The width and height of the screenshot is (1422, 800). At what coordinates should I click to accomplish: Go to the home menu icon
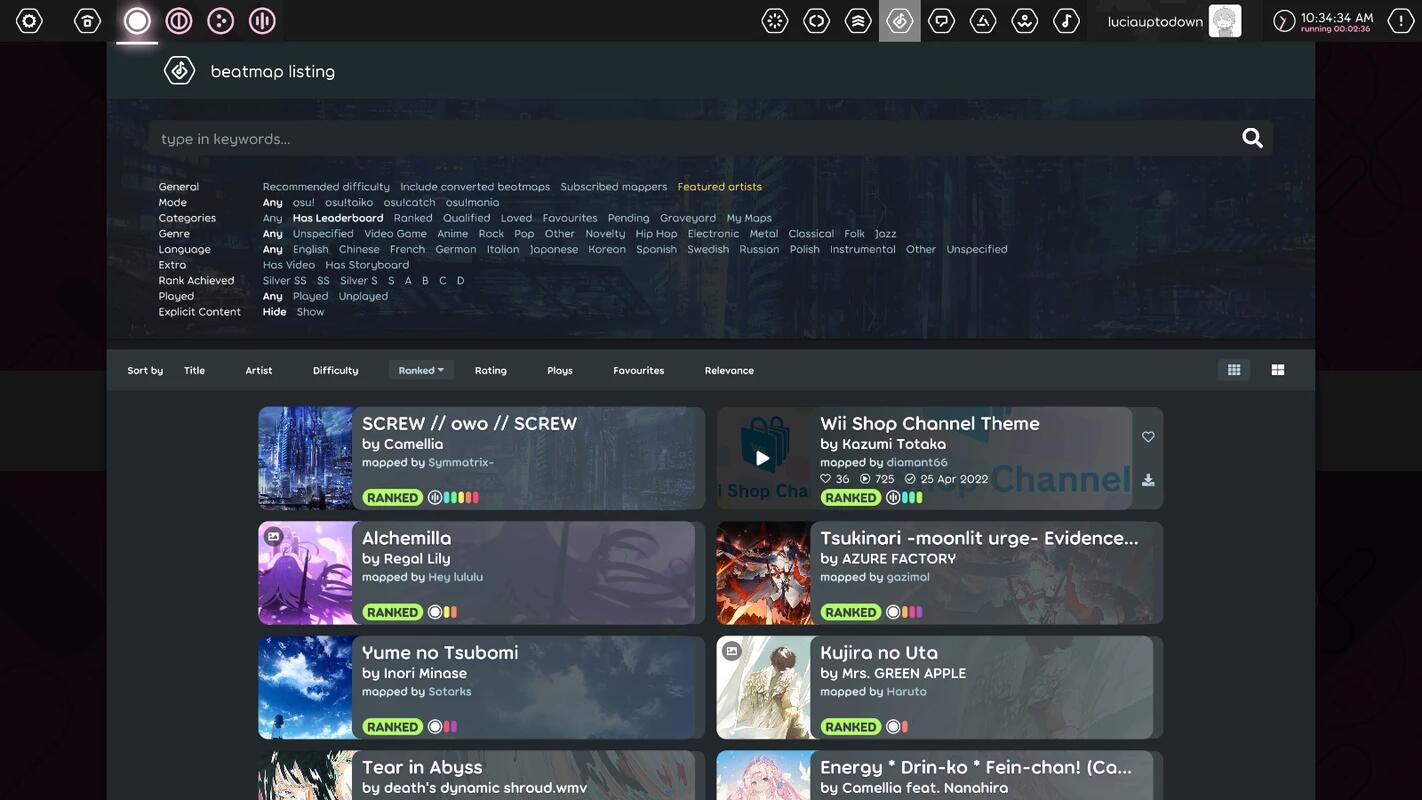(x=87, y=21)
